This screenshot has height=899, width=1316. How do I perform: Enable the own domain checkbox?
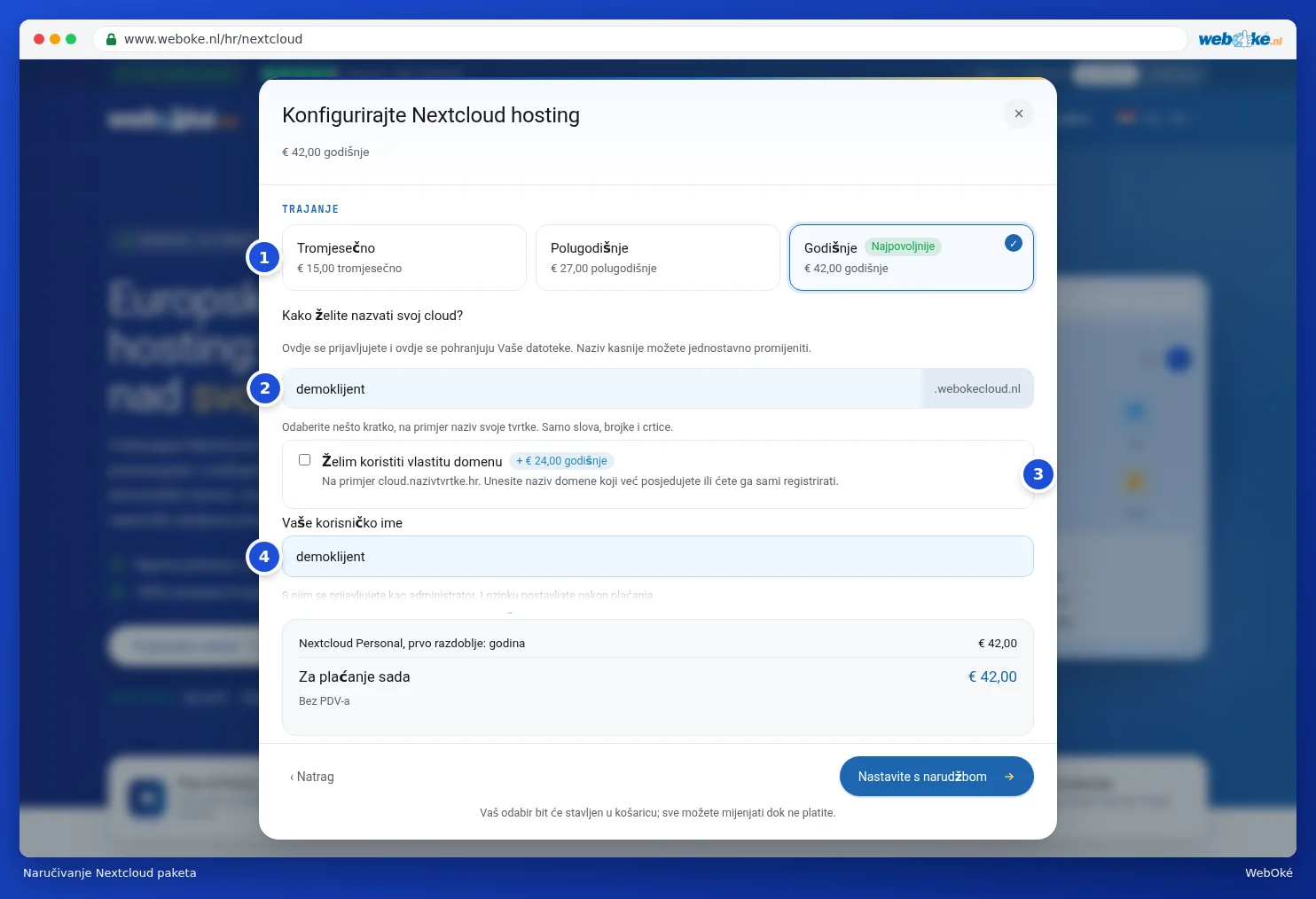[x=304, y=460]
